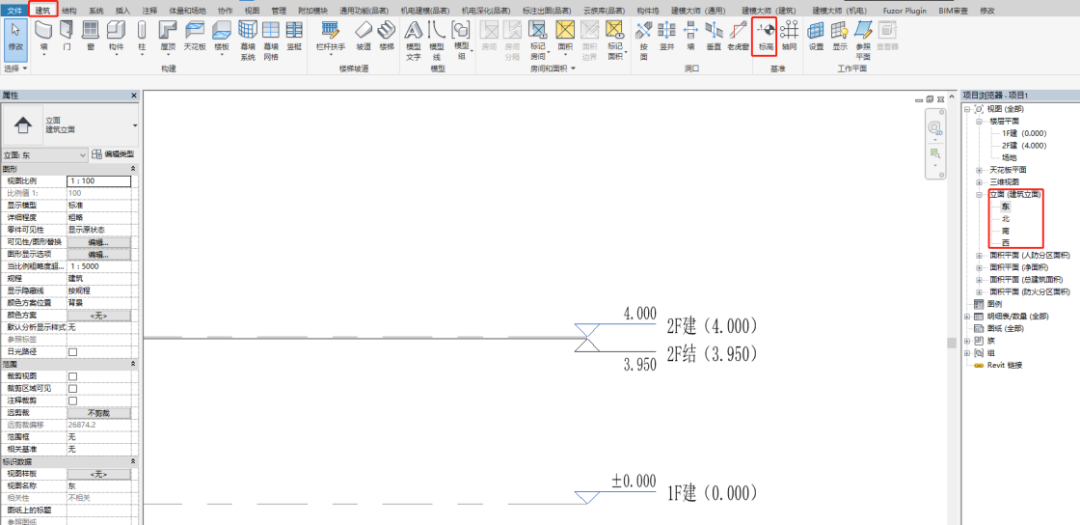This screenshot has height=525, width=1080.
Task: Select the 模型文字 (Model Text) tool
Action: (x=413, y=41)
